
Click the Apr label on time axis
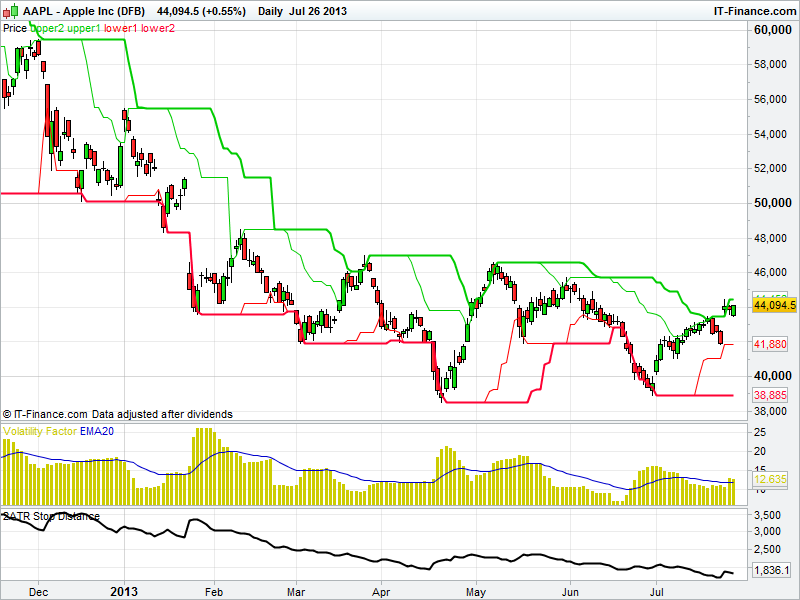381,592
